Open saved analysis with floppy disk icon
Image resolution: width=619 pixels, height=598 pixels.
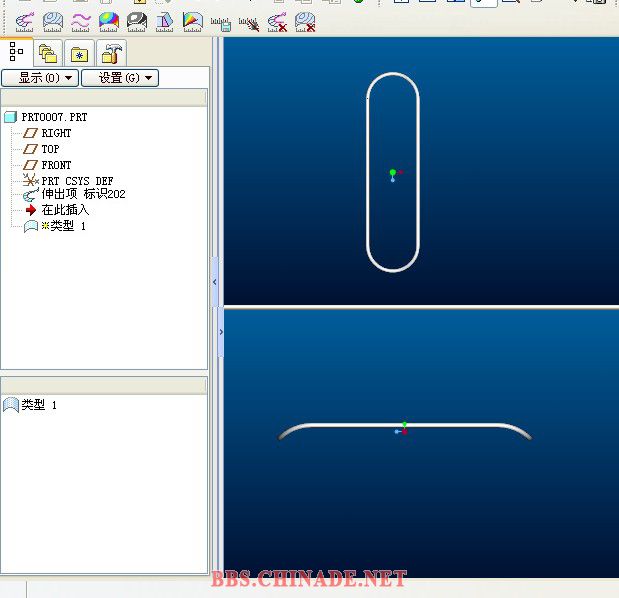click(221, 24)
